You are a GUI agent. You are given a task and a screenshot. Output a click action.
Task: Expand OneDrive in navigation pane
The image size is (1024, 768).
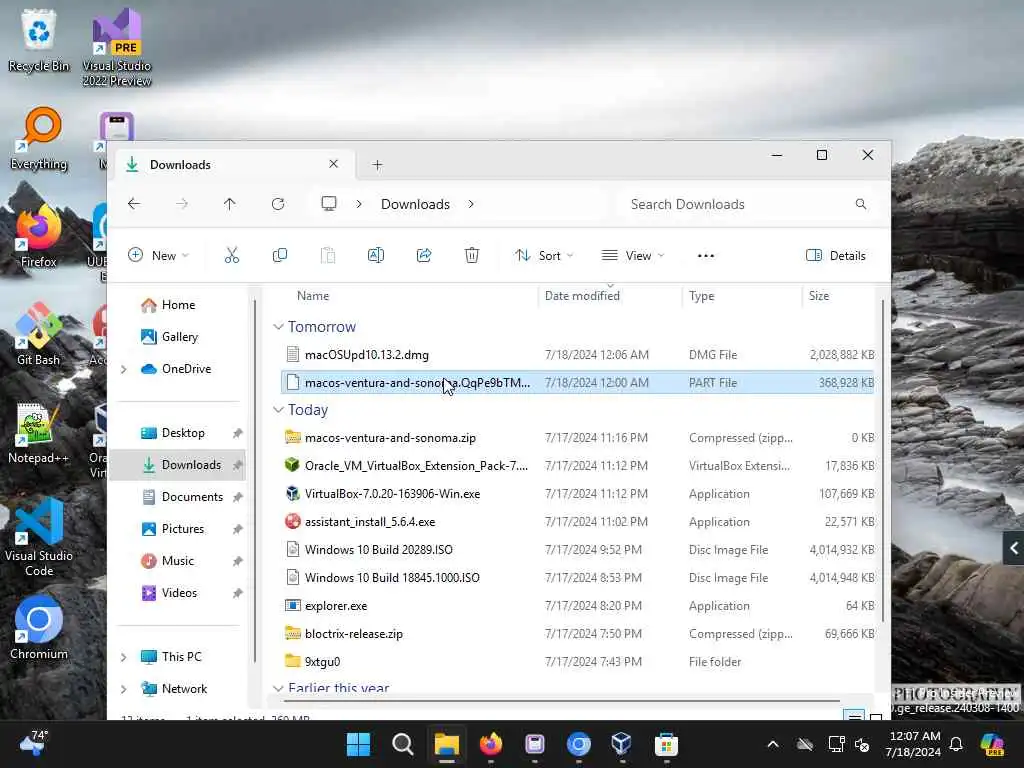coord(123,369)
